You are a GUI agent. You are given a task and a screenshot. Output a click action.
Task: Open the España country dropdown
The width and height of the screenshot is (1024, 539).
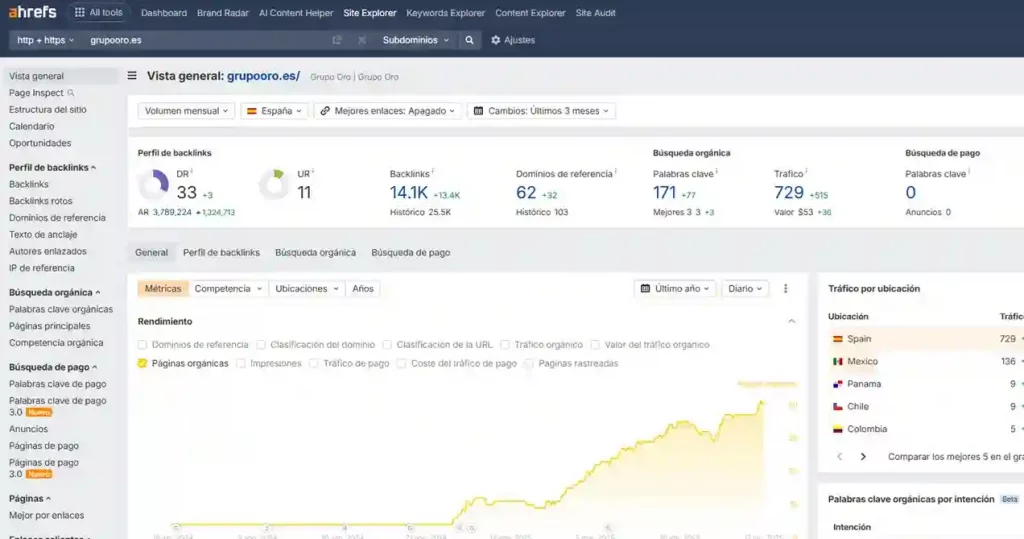[x=274, y=111]
